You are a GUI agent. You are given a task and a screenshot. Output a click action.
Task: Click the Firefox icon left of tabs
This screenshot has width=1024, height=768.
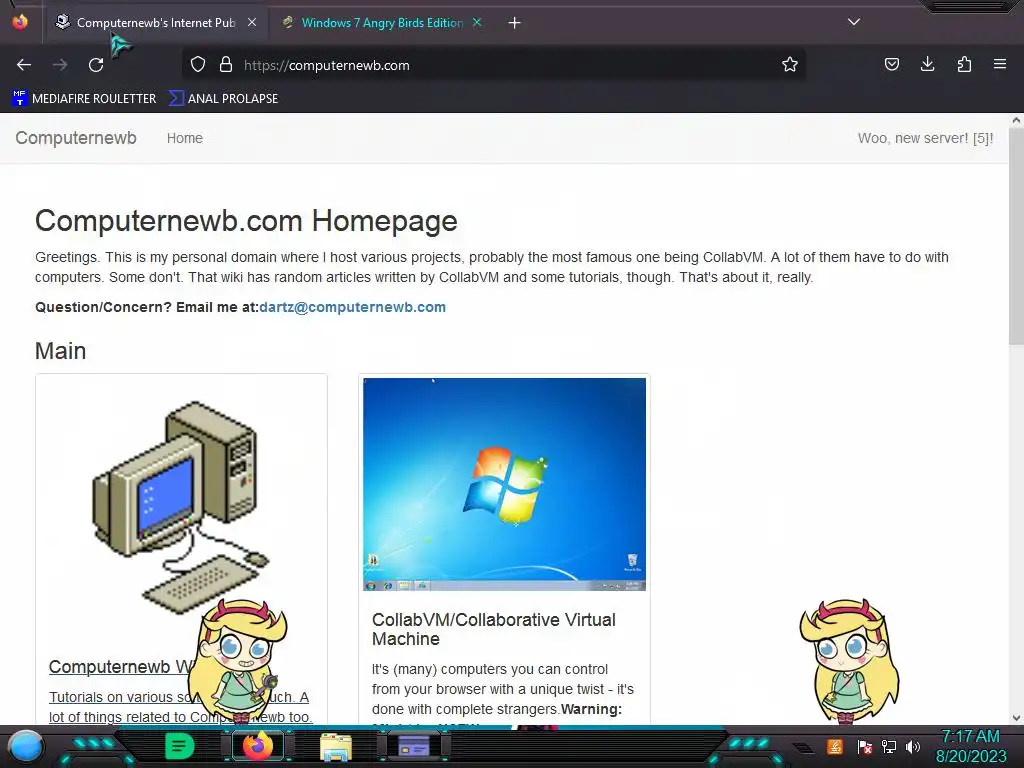[x=20, y=22]
